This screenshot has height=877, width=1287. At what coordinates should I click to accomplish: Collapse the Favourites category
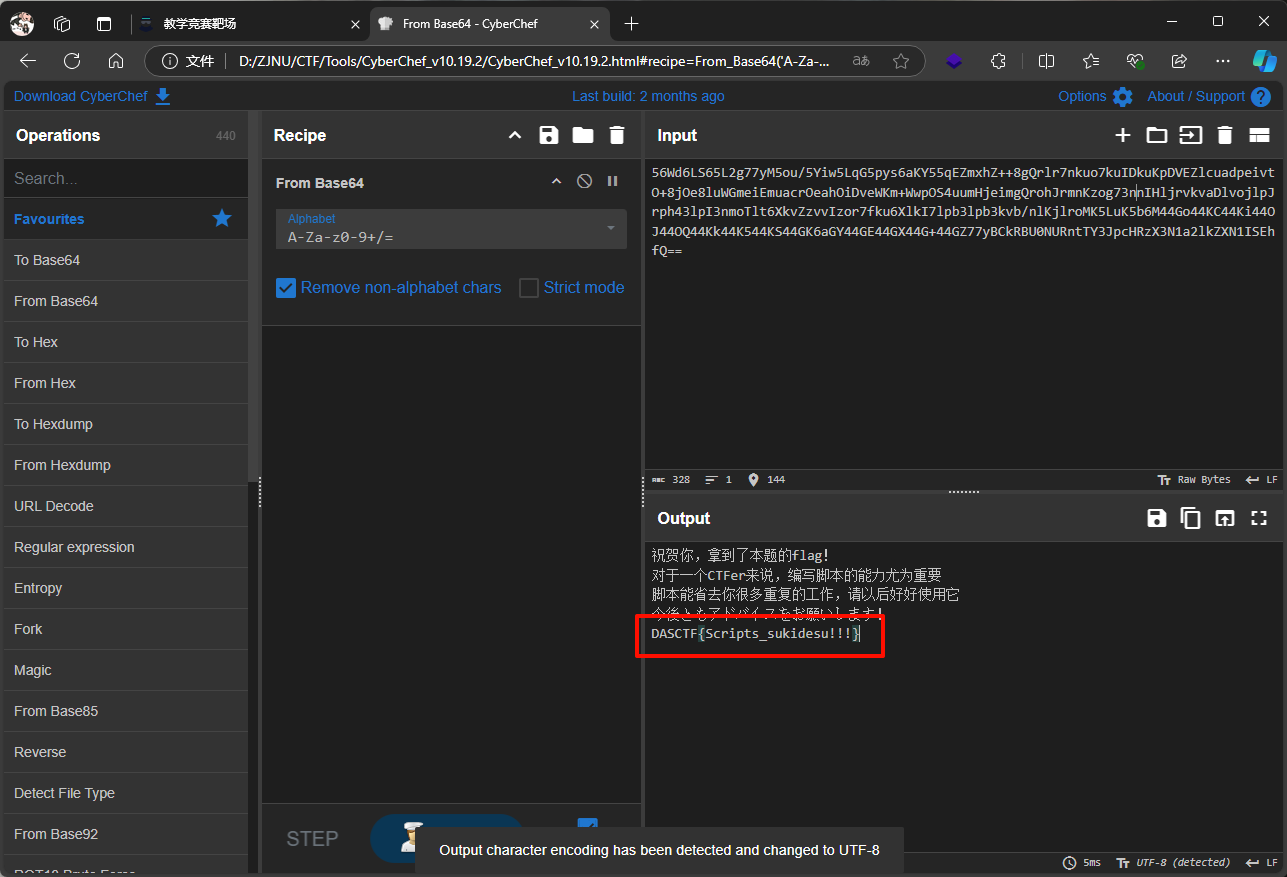tap(126, 219)
